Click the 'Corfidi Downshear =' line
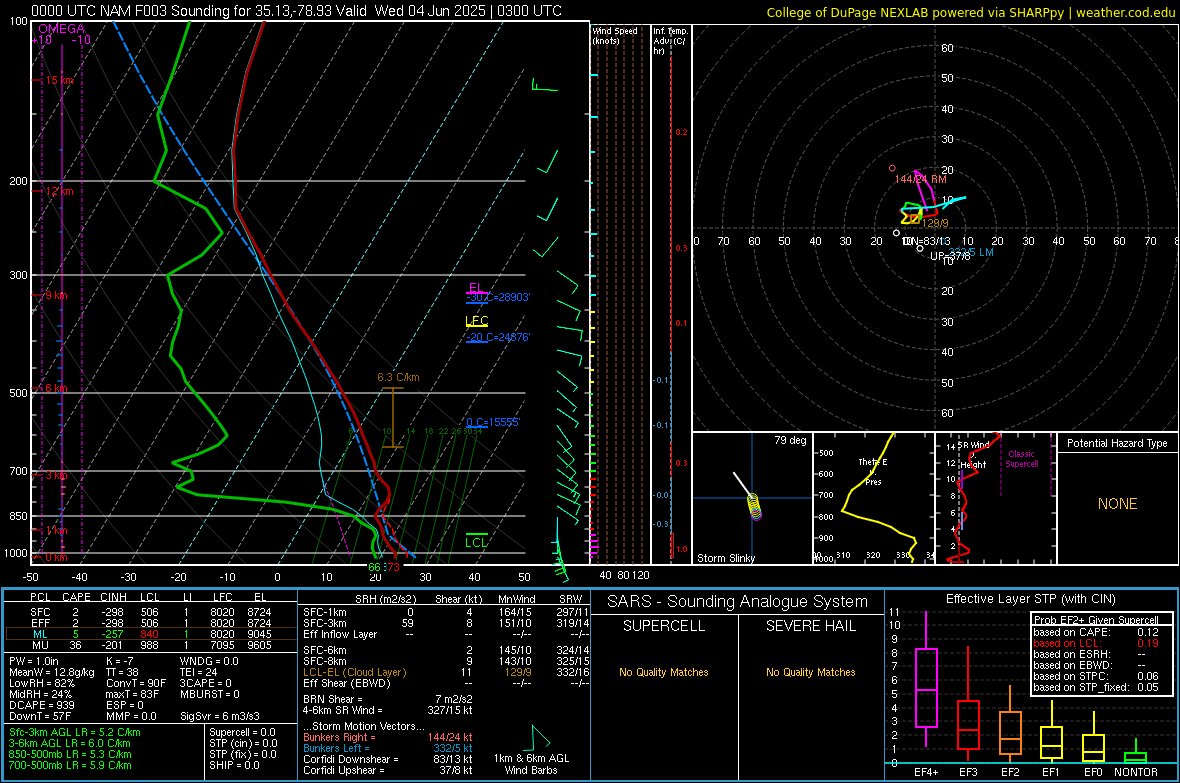 (388, 760)
